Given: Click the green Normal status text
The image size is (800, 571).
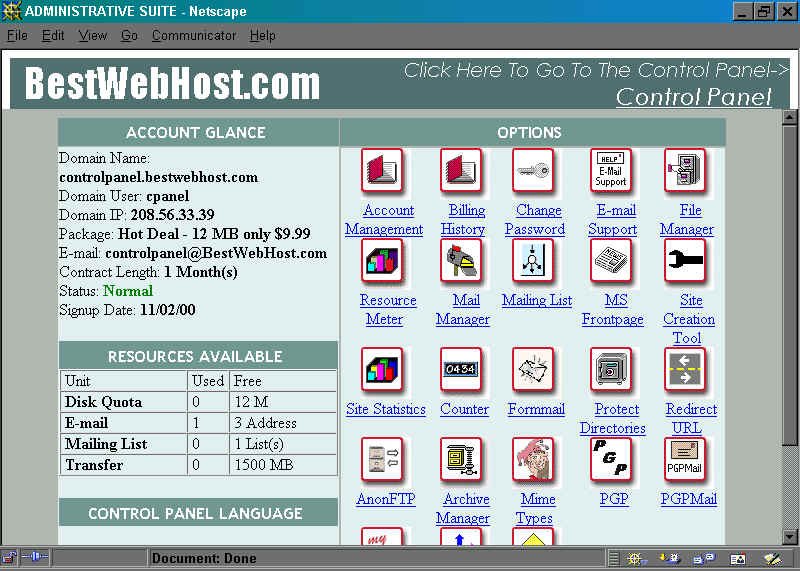Looking at the screenshot, I should pos(128,291).
